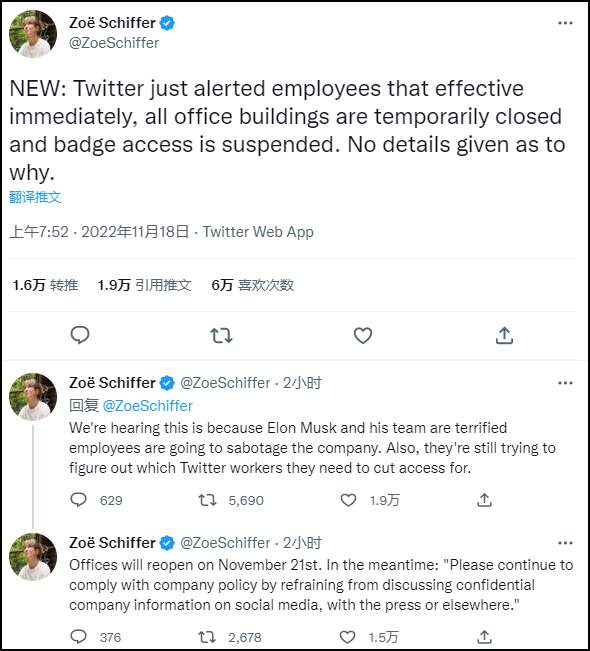Share the offices reopen reply tweet
Screen dimensions: 590x651
[x=484, y=636]
